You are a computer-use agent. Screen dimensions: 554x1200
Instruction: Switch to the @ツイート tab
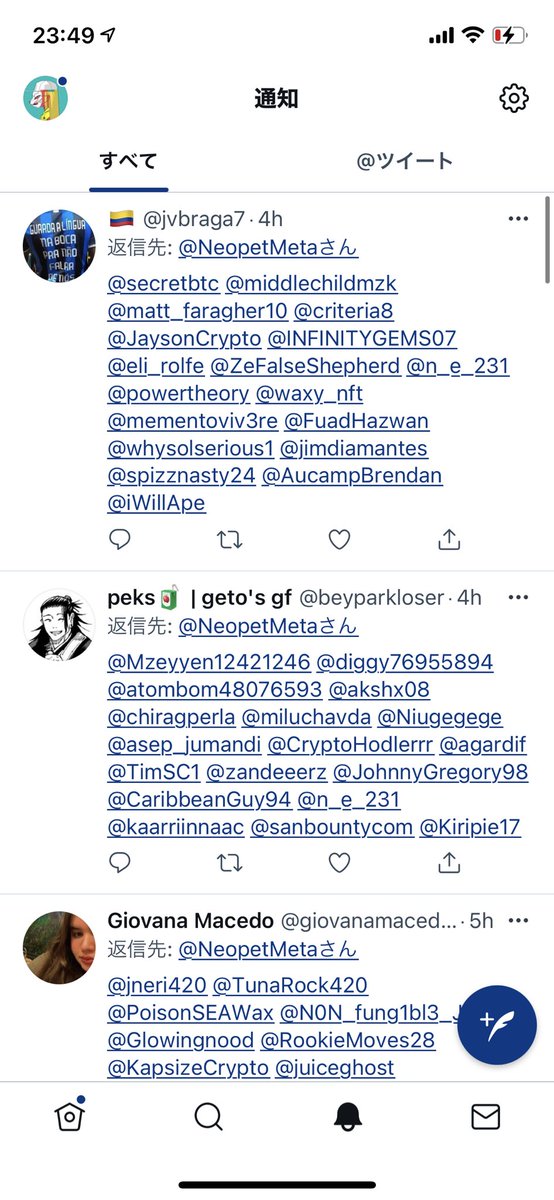click(405, 160)
